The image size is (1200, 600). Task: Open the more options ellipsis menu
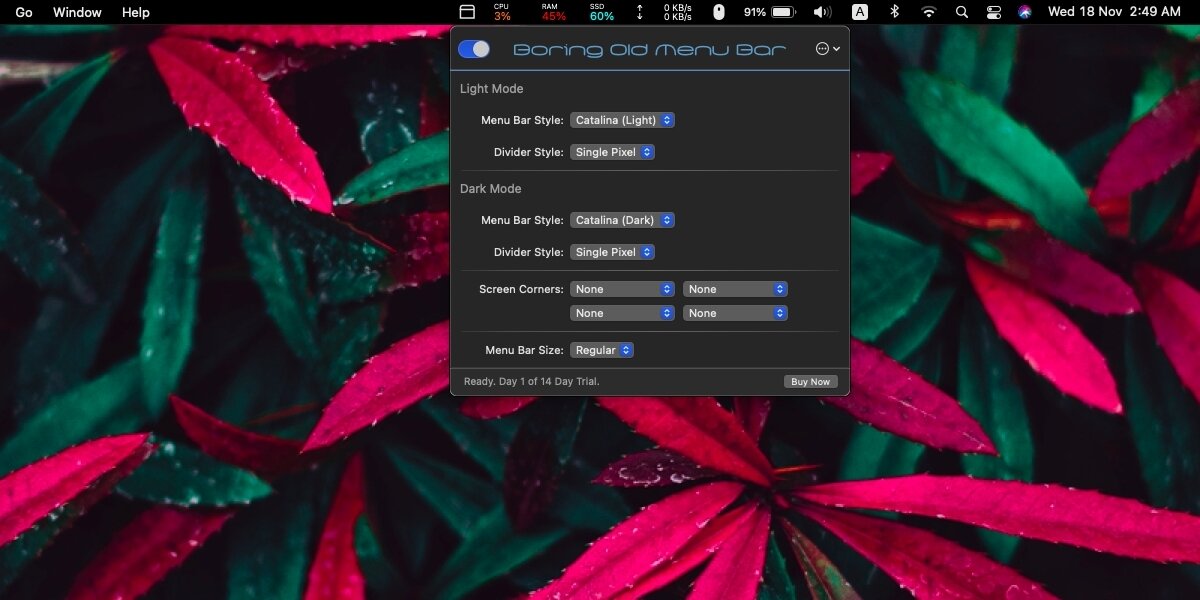click(x=827, y=49)
